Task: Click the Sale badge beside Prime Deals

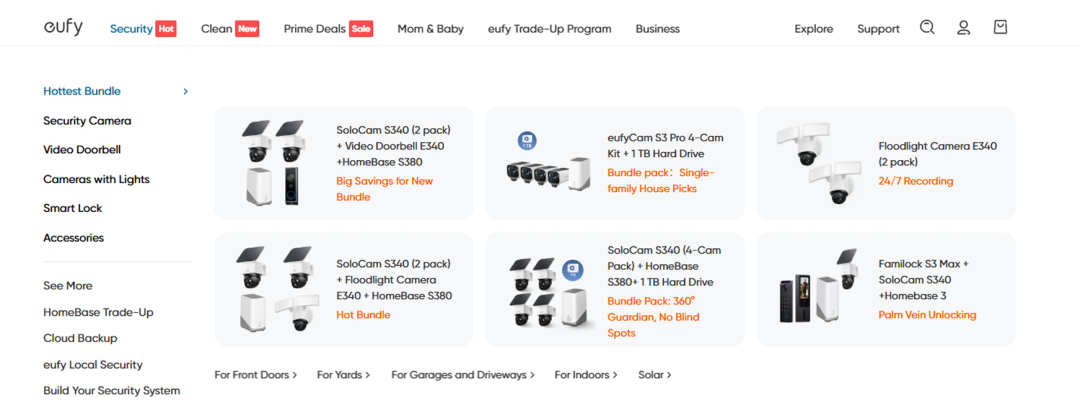Action: (x=361, y=29)
